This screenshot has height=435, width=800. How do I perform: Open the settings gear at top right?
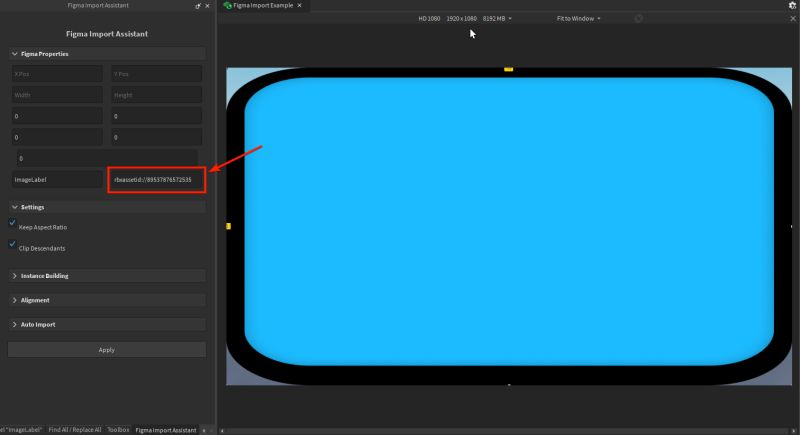pos(792,5)
